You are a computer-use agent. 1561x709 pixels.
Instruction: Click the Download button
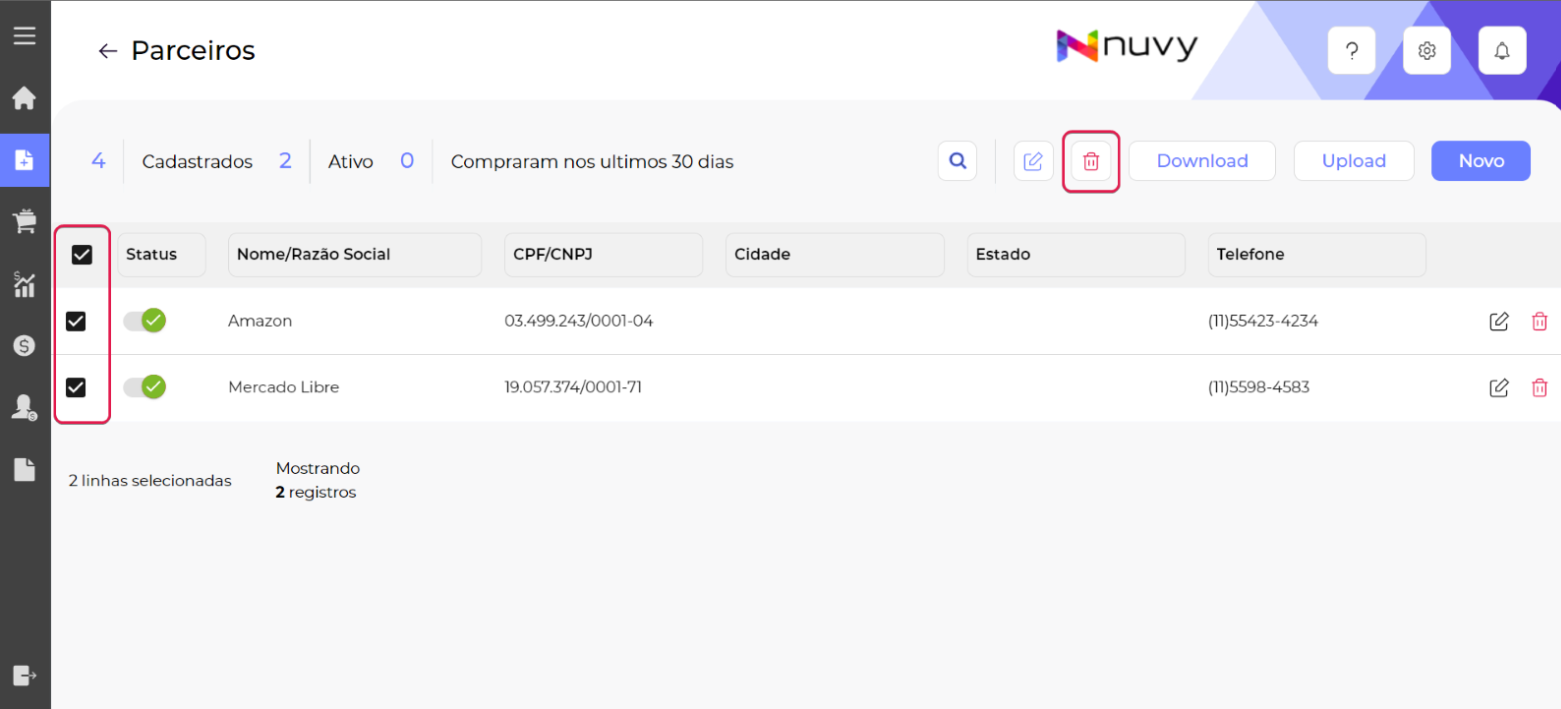1201,160
